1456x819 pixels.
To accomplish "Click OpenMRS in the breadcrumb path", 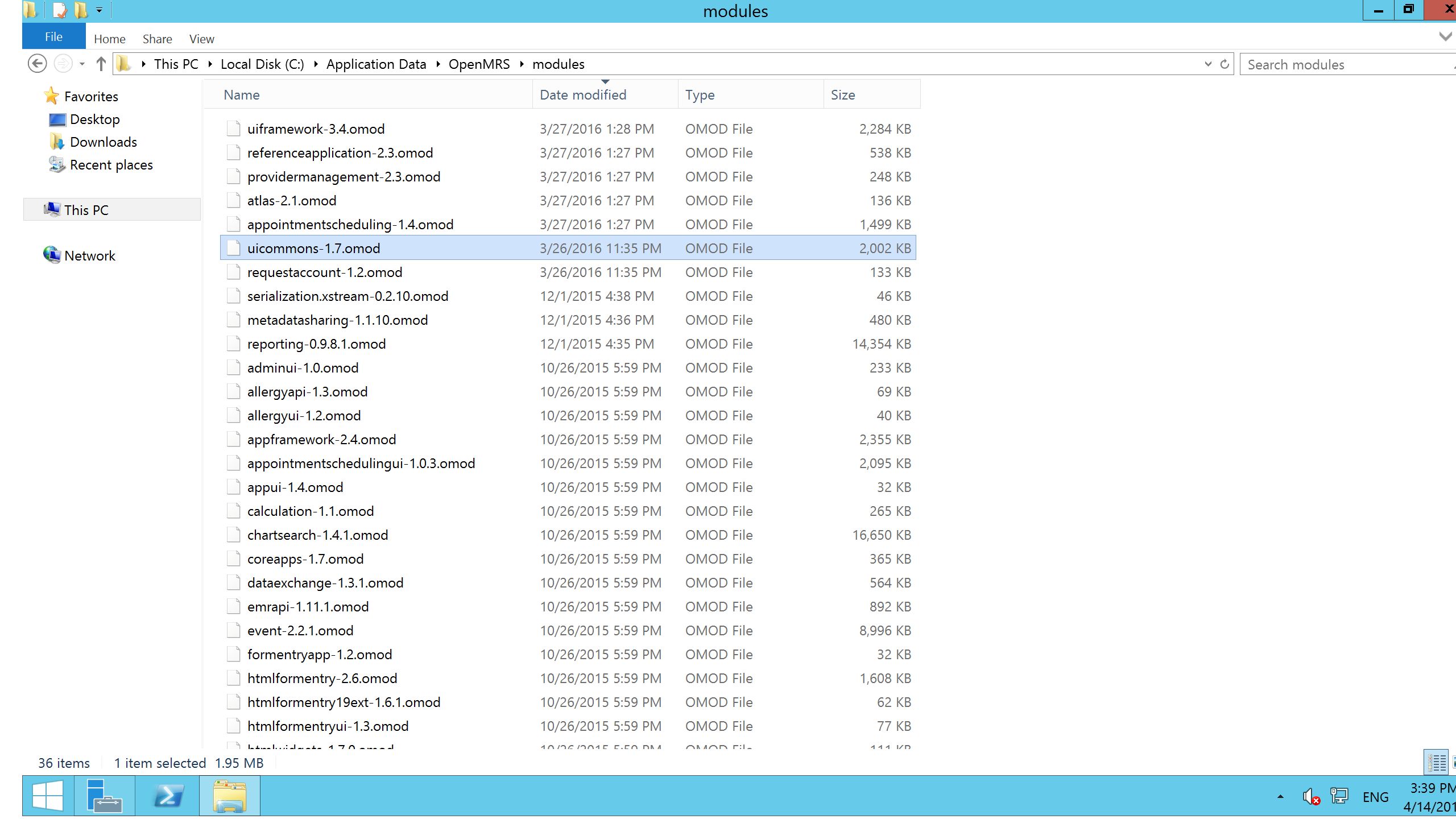I will (479, 64).
